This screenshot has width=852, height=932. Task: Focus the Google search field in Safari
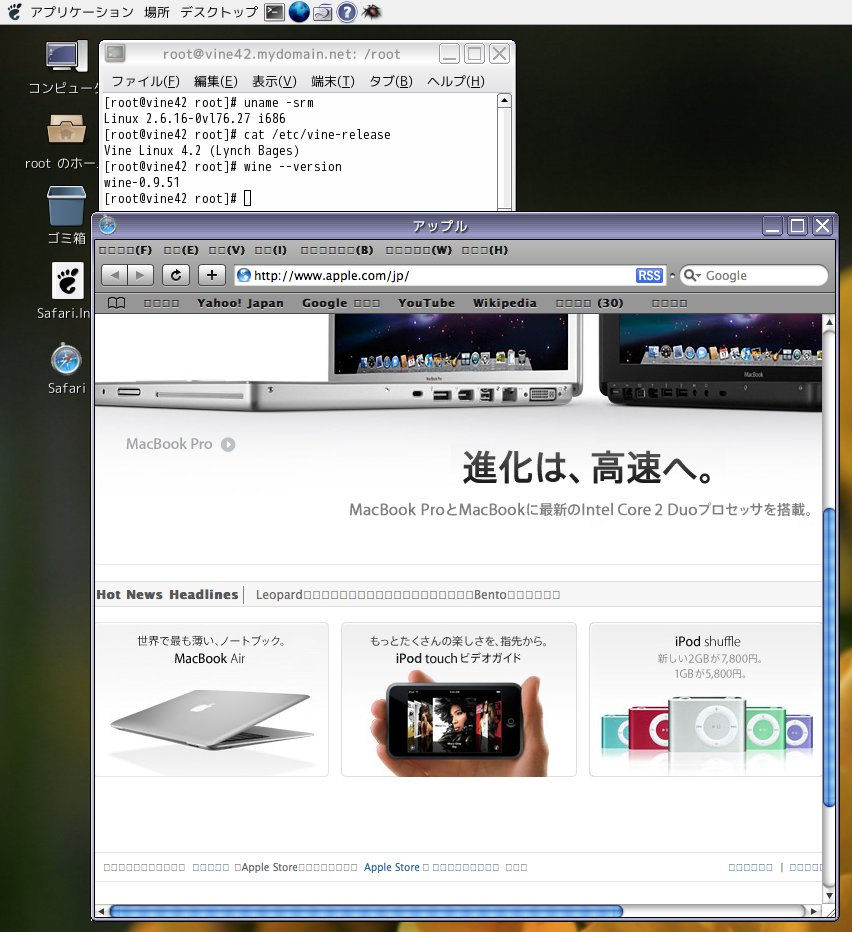[753, 275]
